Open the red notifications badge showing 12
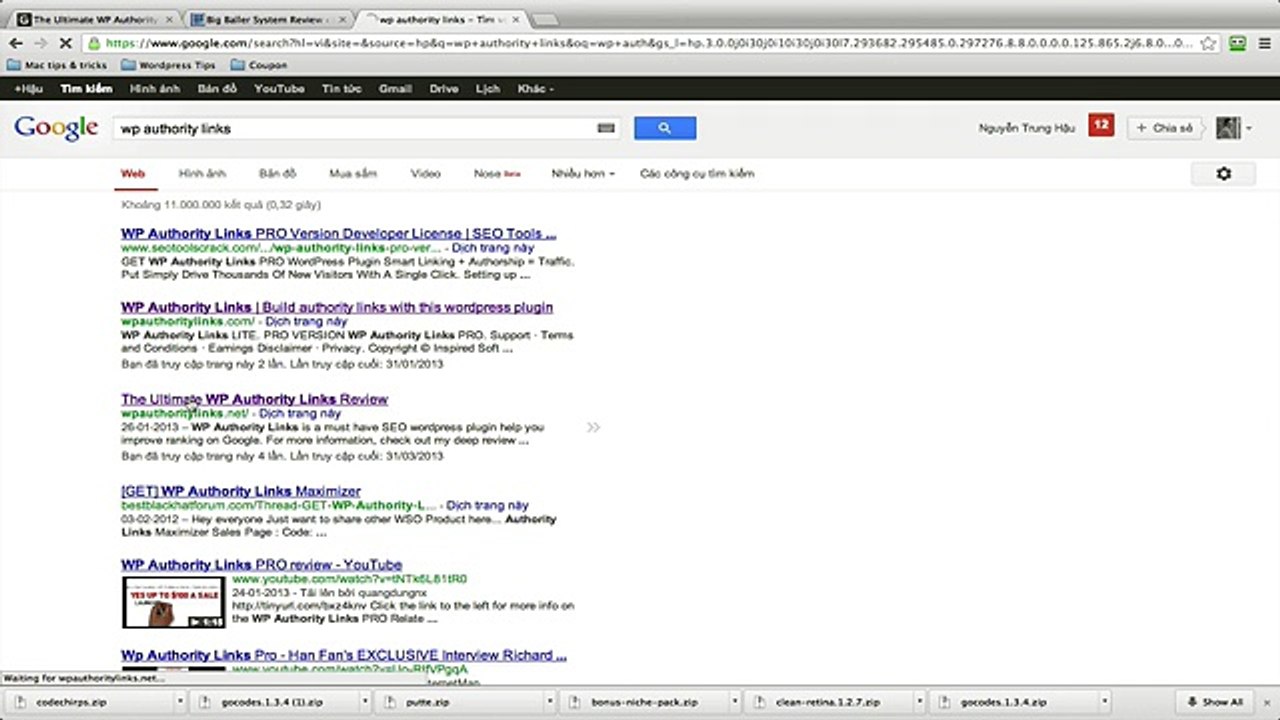This screenshot has height=720, width=1280. click(1101, 126)
